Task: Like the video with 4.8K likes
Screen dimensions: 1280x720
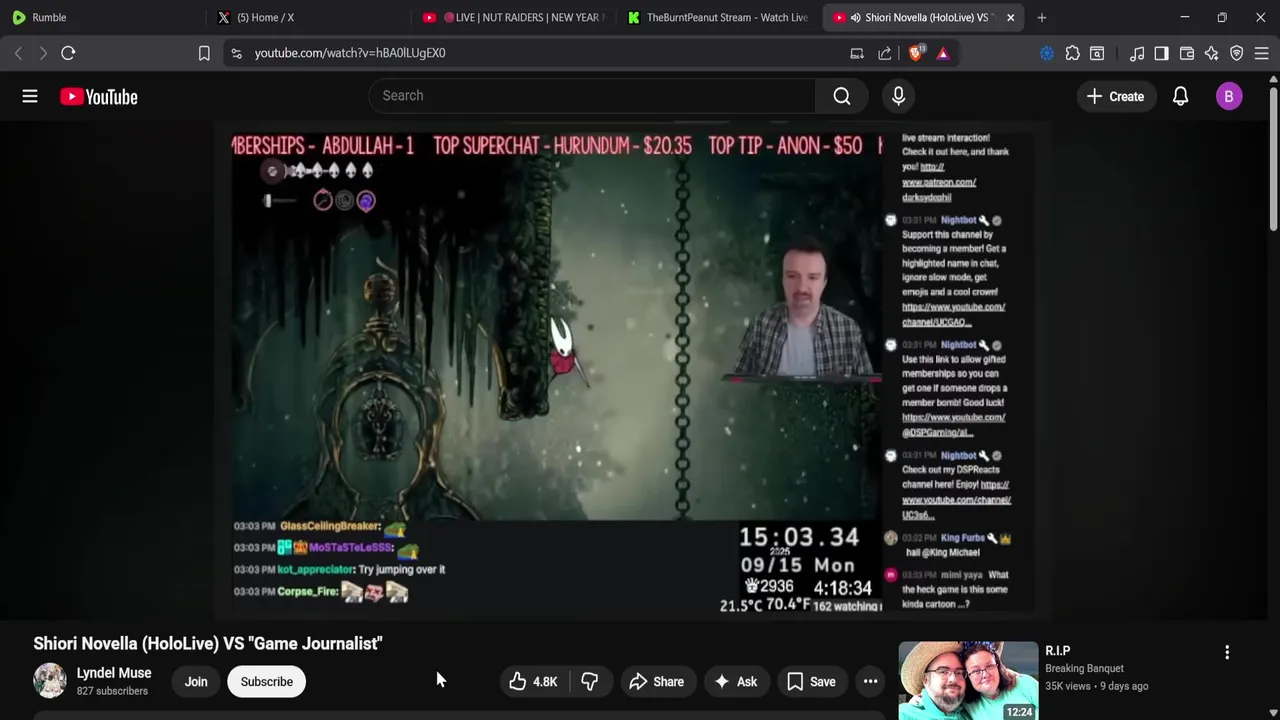Action: [532, 682]
